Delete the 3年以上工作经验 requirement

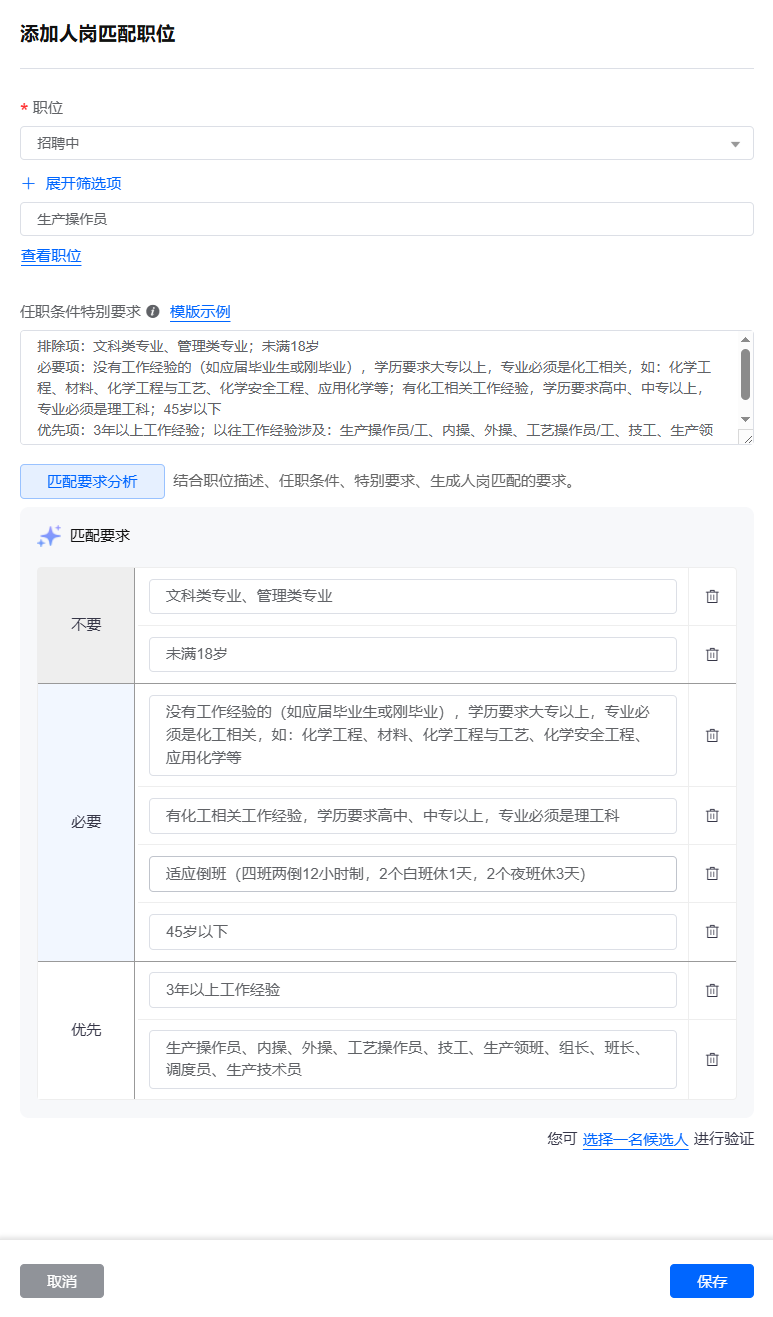712,990
